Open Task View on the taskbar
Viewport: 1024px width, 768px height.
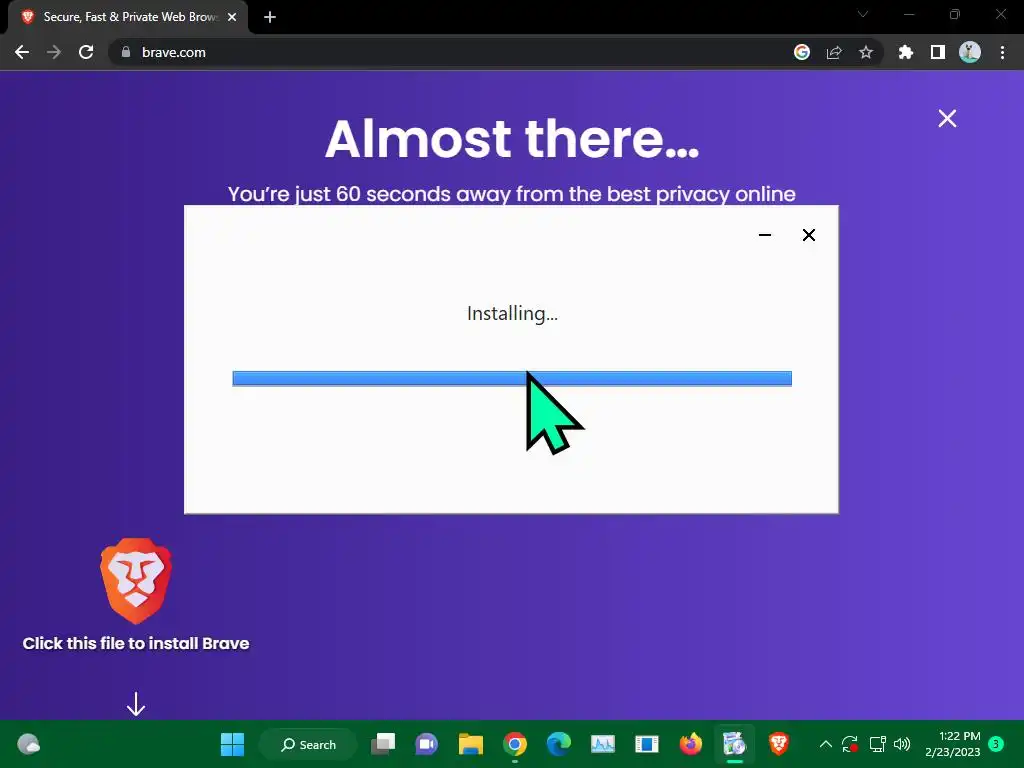tap(383, 744)
